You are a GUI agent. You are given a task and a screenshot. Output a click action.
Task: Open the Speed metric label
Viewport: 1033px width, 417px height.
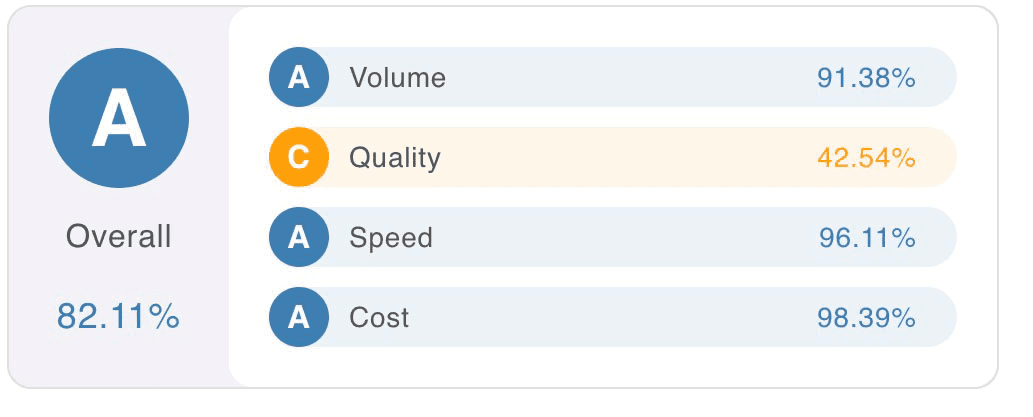[391, 237]
